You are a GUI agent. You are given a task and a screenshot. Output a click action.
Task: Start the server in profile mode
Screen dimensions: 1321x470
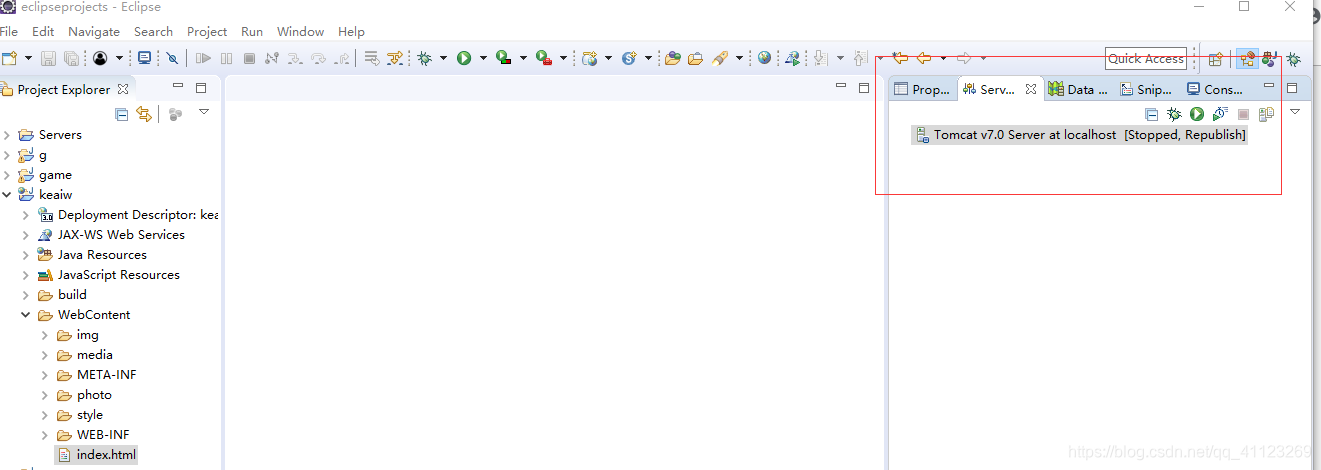click(1220, 114)
